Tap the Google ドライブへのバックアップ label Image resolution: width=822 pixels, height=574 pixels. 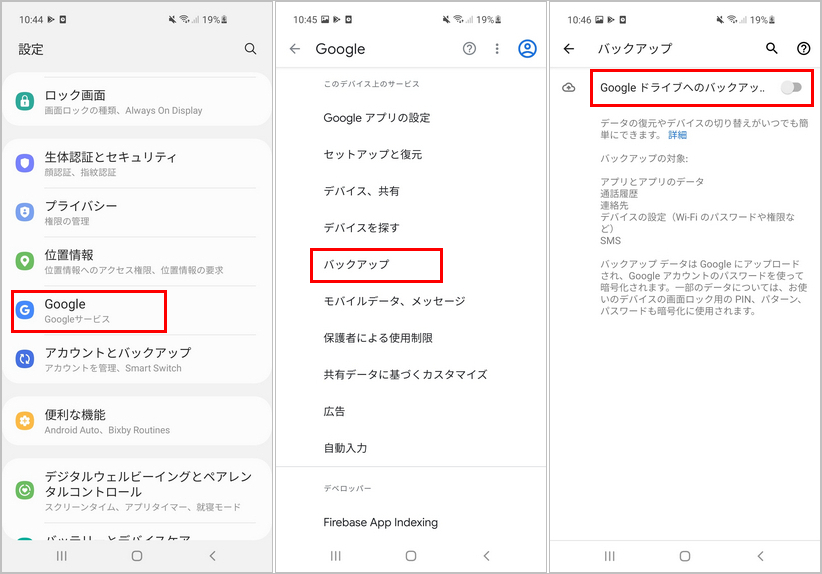pos(683,88)
